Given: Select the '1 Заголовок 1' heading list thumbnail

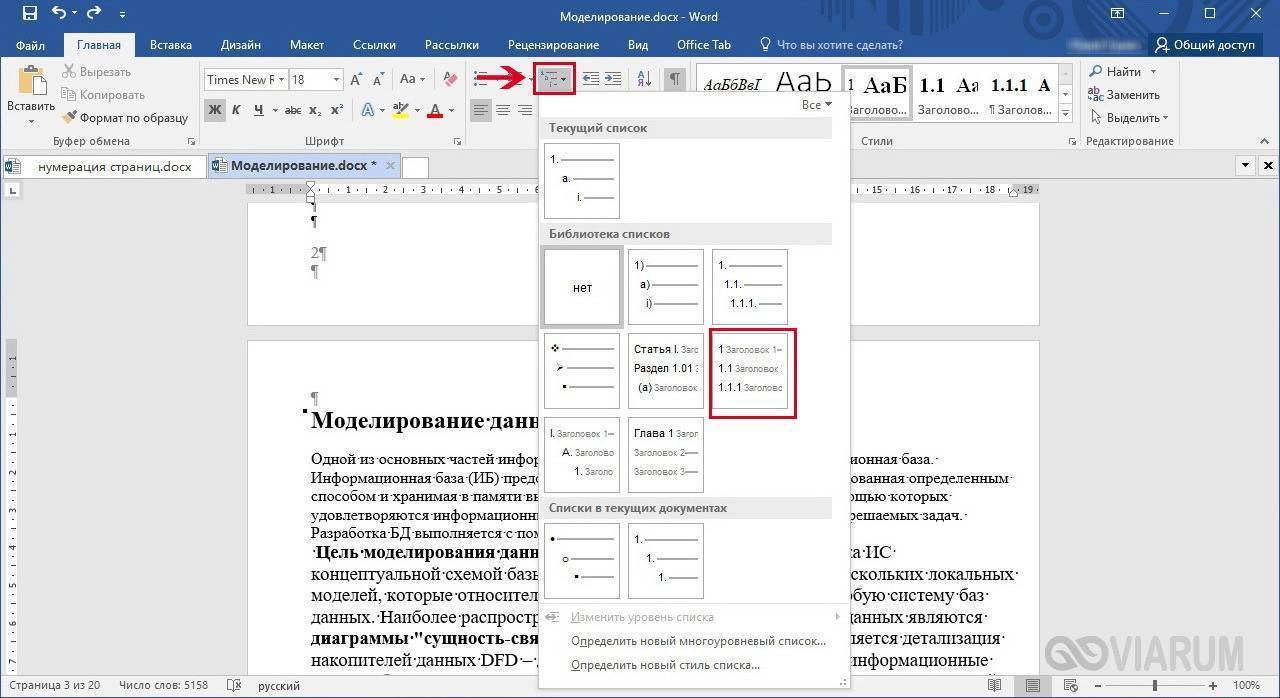Looking at the screenshot, I should pyautogui.click(x=751, y=369).
